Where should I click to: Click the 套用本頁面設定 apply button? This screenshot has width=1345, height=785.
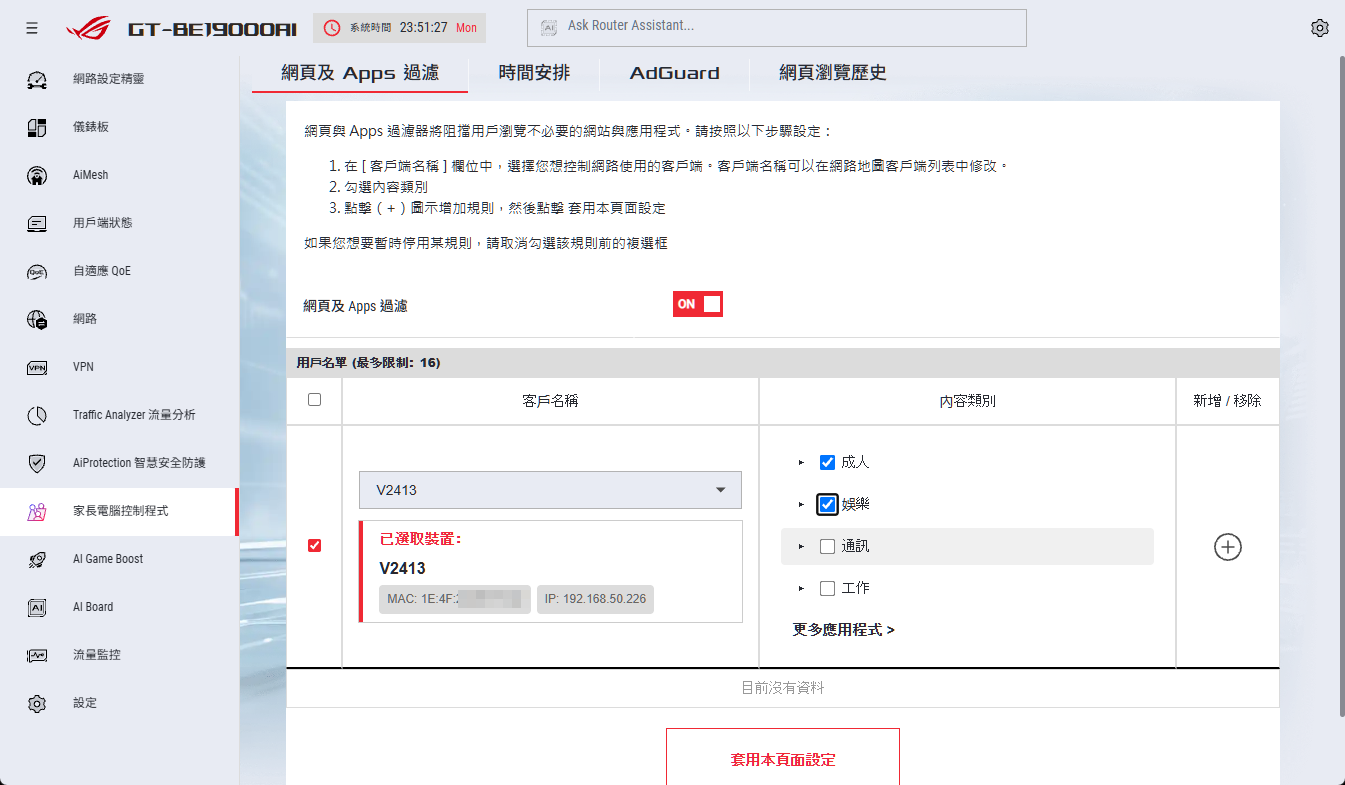point(783,759)
